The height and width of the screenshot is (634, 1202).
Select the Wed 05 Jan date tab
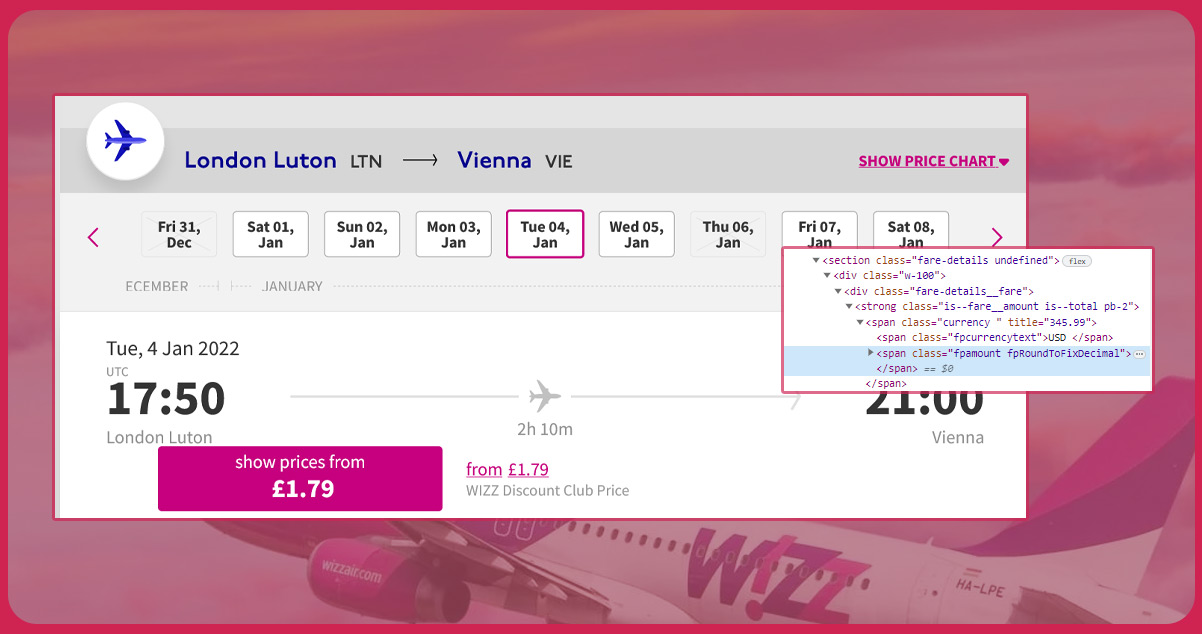click(x=636, y=233)
